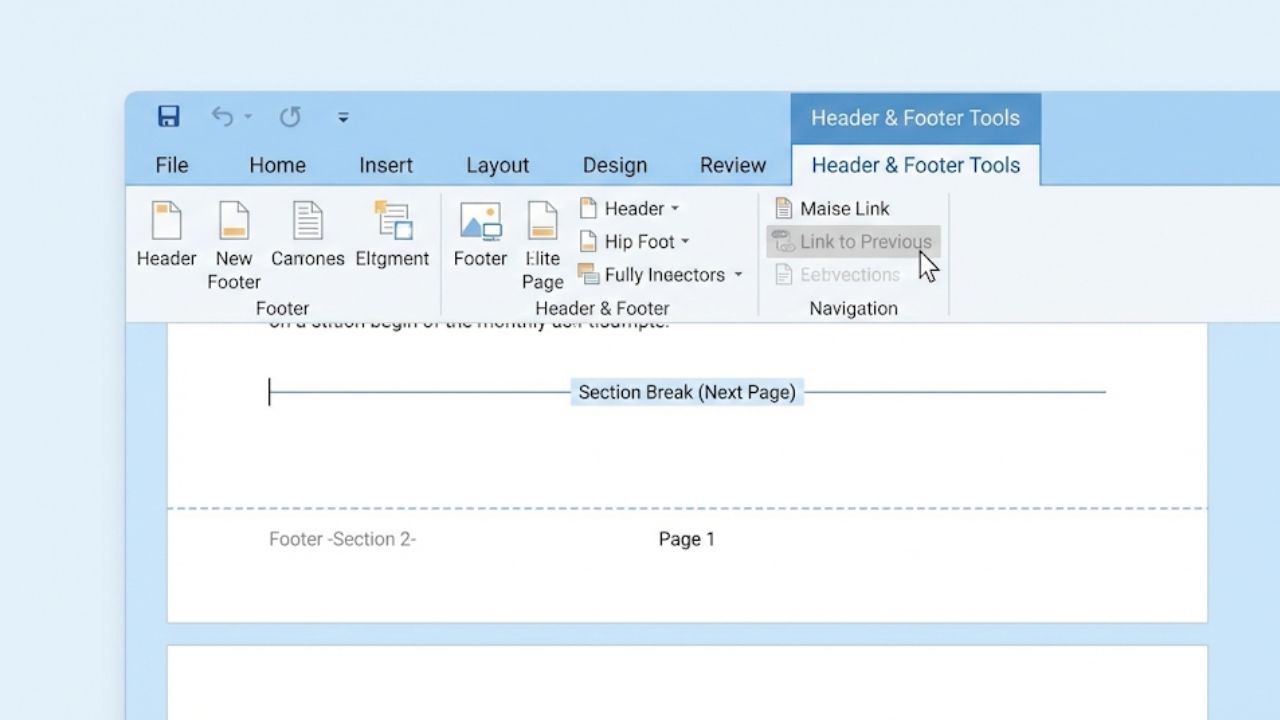The width and height of the screenshot is (1280, 720).
Task: Open the quick access toolbar customization arrow
Action: (x=343, y=117)
